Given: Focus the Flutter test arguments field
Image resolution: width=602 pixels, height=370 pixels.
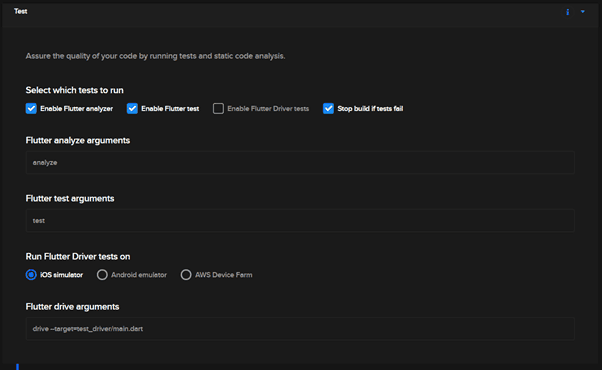Looking at the screenshot, I should [x=300, y=221].
